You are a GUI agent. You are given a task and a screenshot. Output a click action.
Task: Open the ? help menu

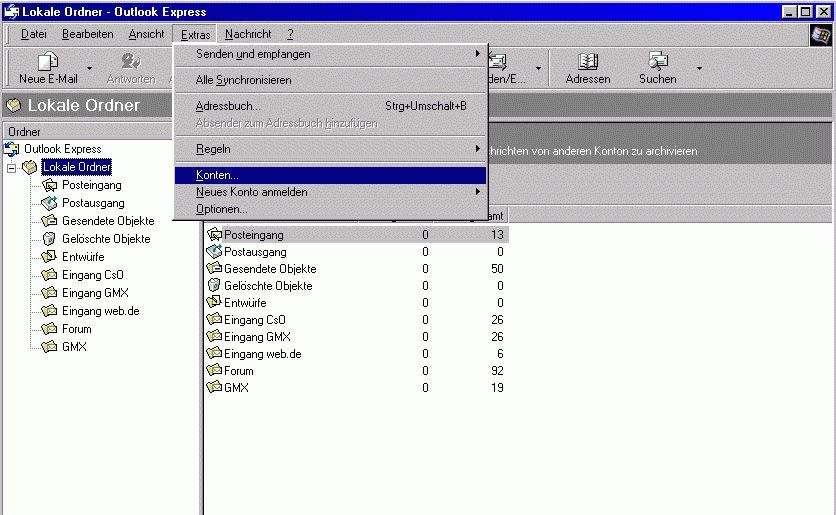click(290, 34)
